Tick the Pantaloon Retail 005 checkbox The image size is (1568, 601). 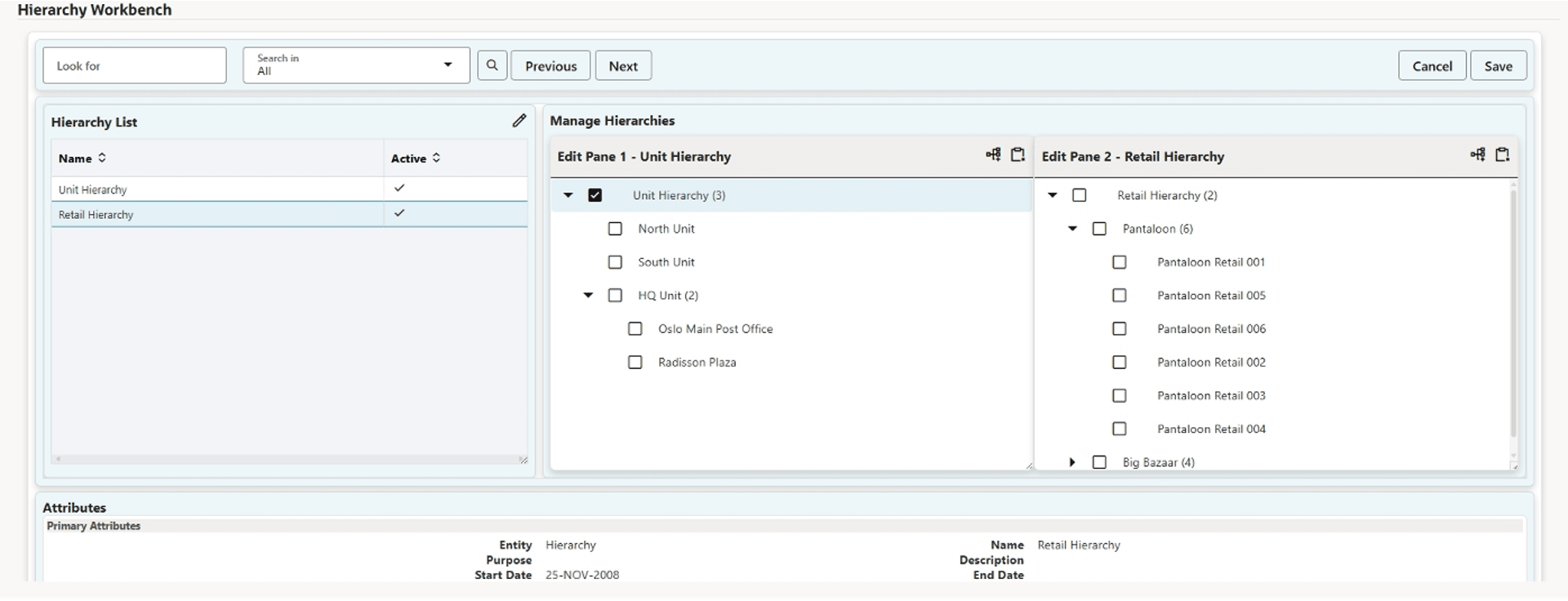(x=1119, y=296)
